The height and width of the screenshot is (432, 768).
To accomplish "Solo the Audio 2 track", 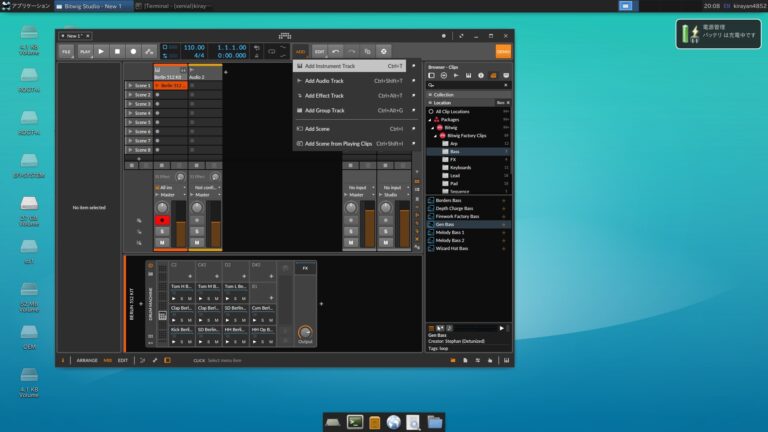I will tap(197, 232).
